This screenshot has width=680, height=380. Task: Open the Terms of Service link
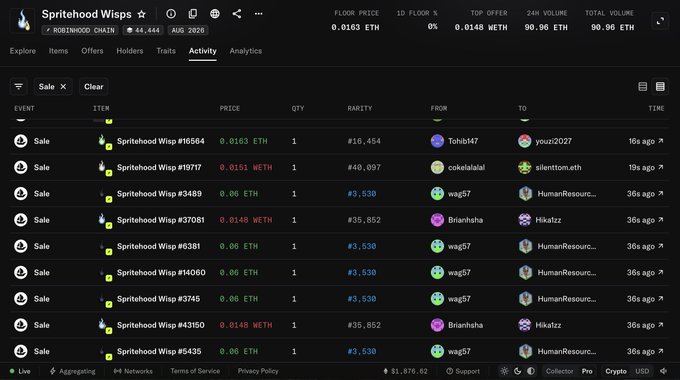(x=195, y=371)
